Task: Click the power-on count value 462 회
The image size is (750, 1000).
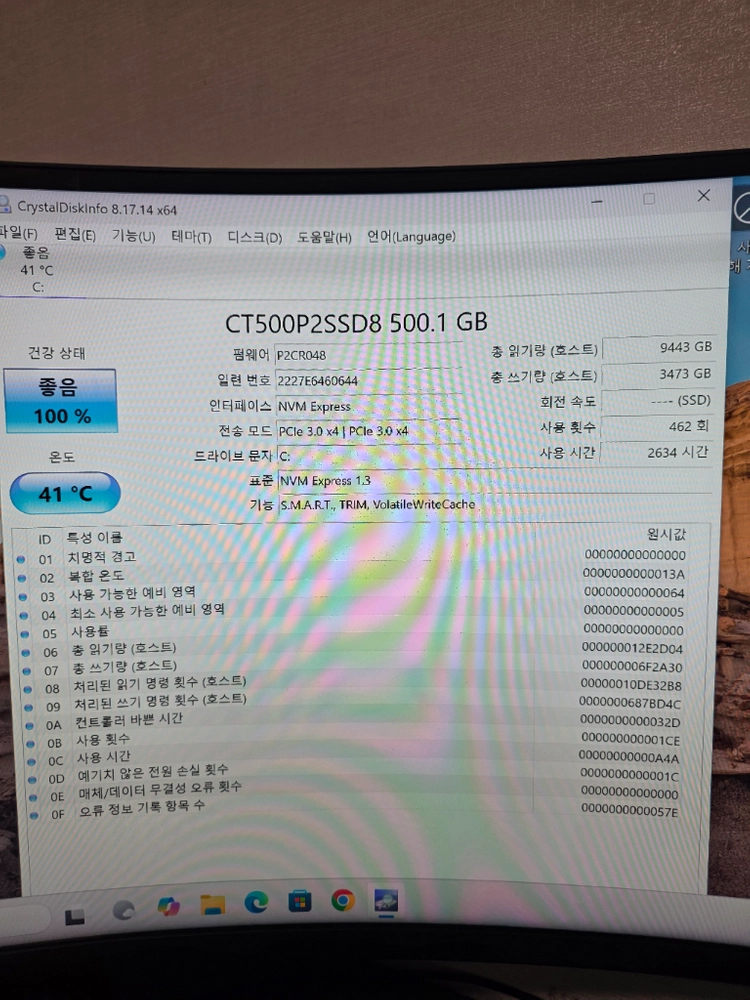Action: click(x=656, y=427)
